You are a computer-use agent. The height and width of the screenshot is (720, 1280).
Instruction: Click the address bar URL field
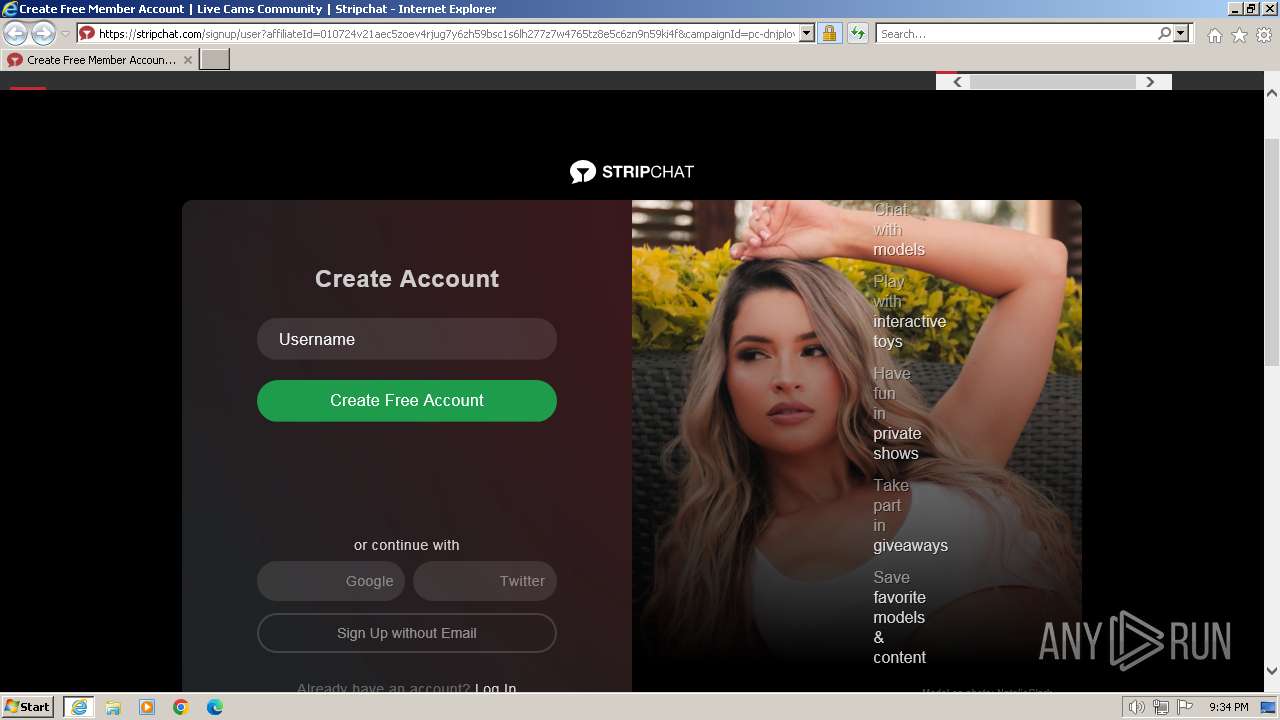pyautogui.click(x=447, y=34)
